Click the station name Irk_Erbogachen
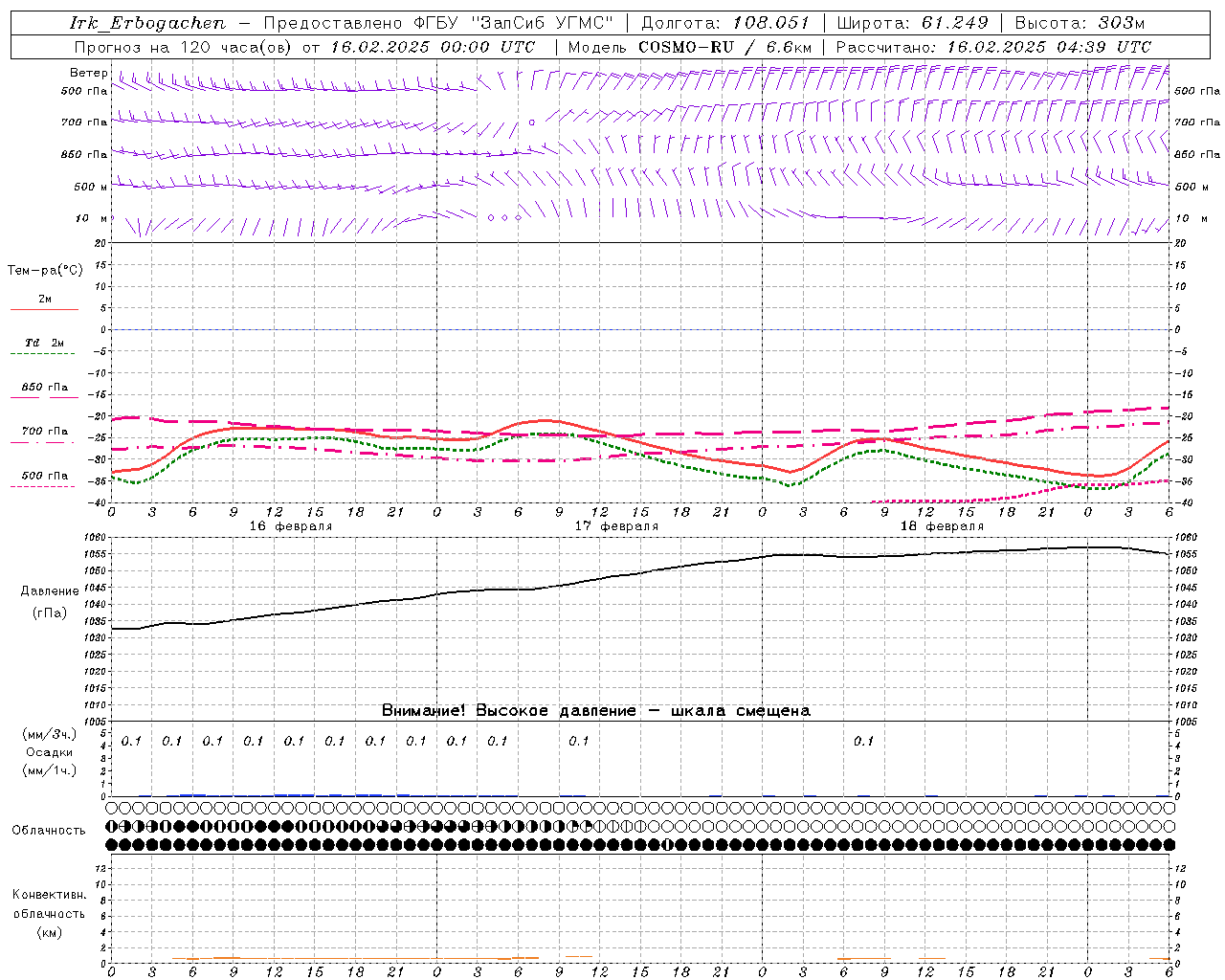The image size is (1225, 980). 148,23
